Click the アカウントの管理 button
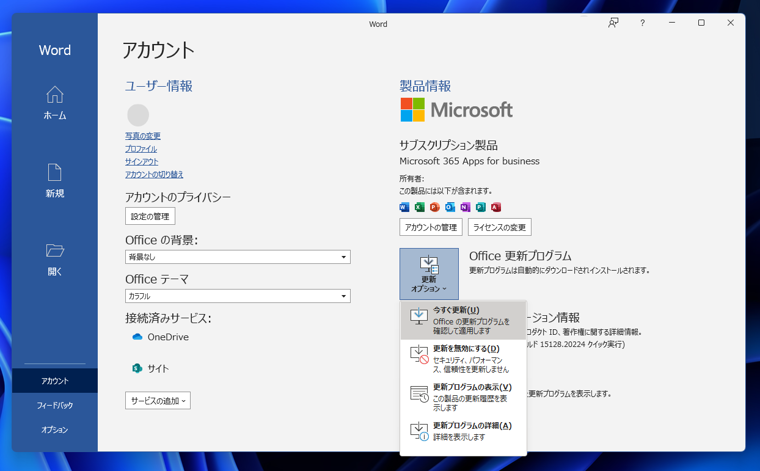 pos(431,227)
